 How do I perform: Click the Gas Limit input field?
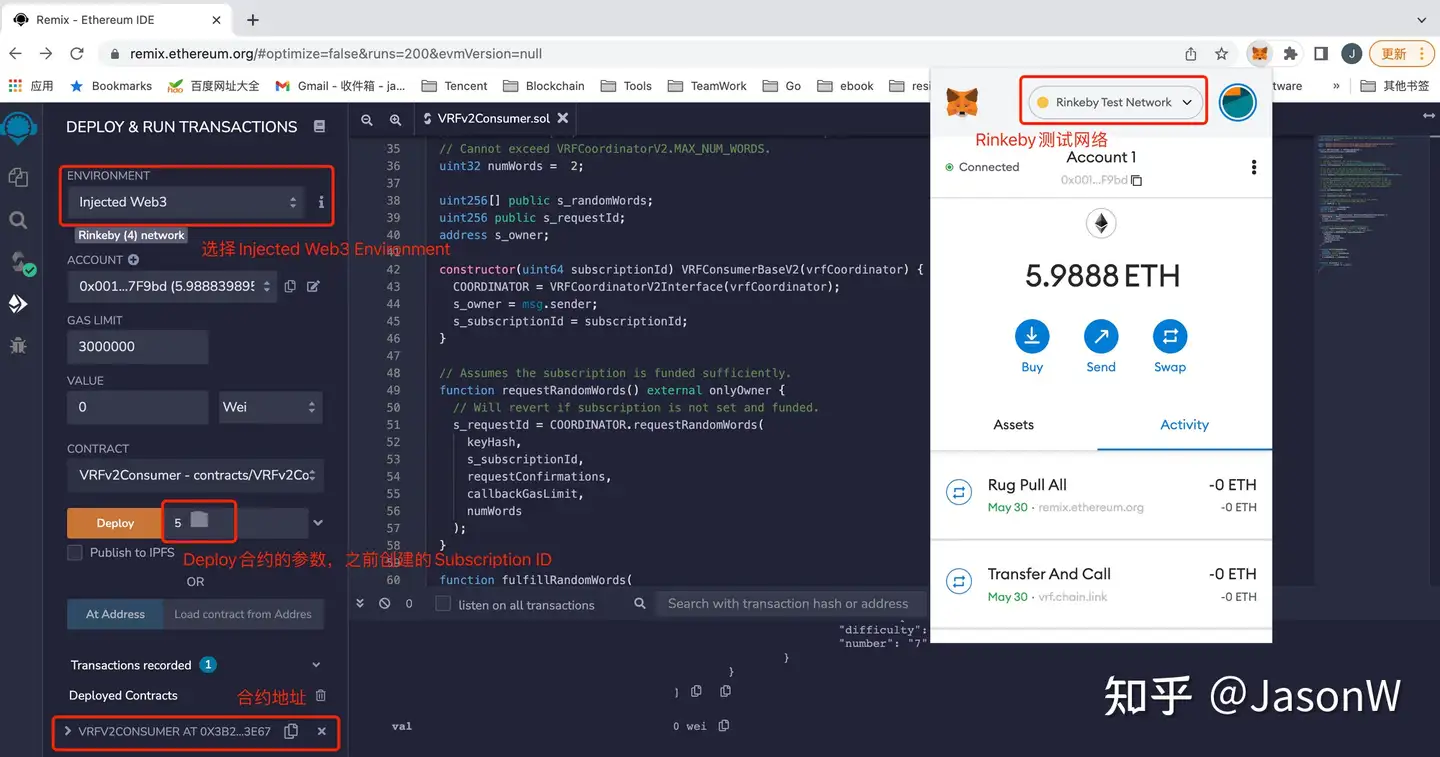[x=138, y=347]
